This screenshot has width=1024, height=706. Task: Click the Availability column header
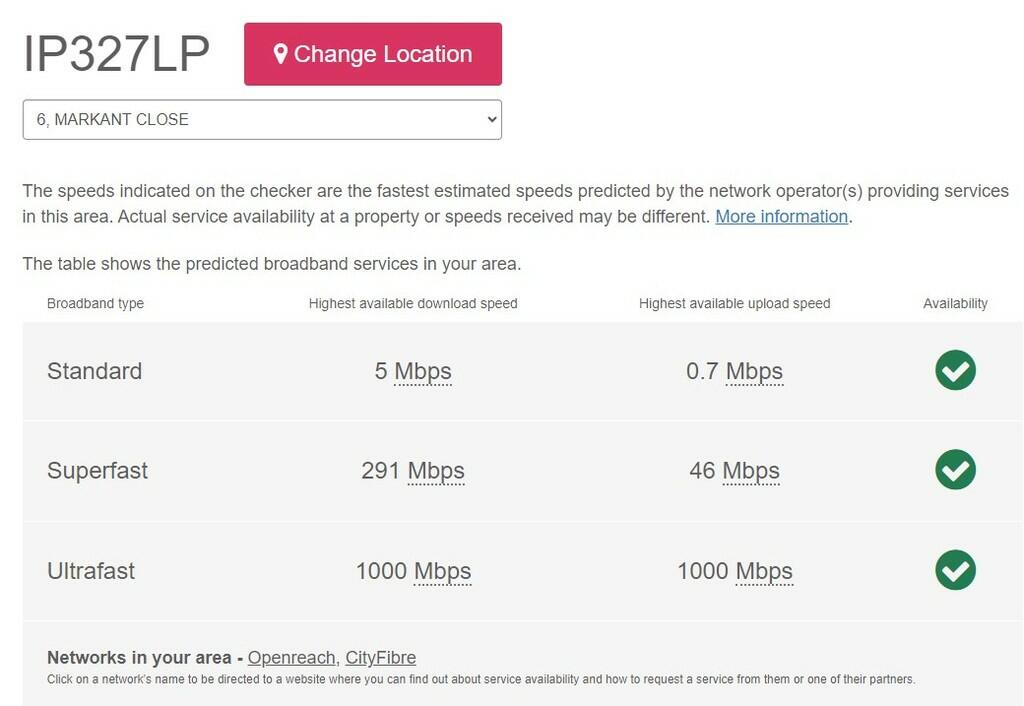(955, 303)
